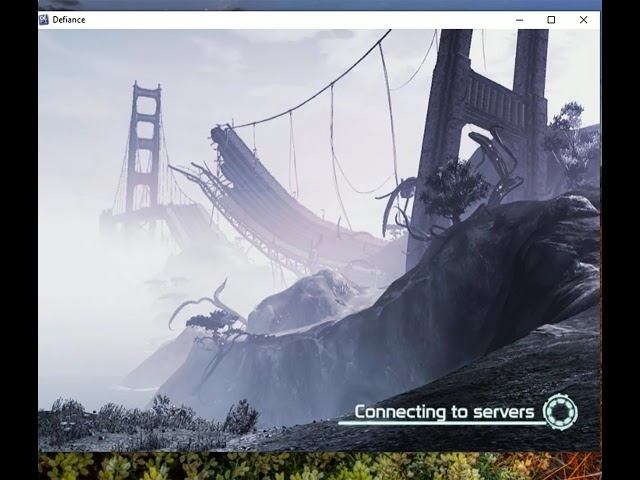Viewport: 640px width, 480px height.
Task: Click the circular loading spinner icon
Action: (560, 411)
